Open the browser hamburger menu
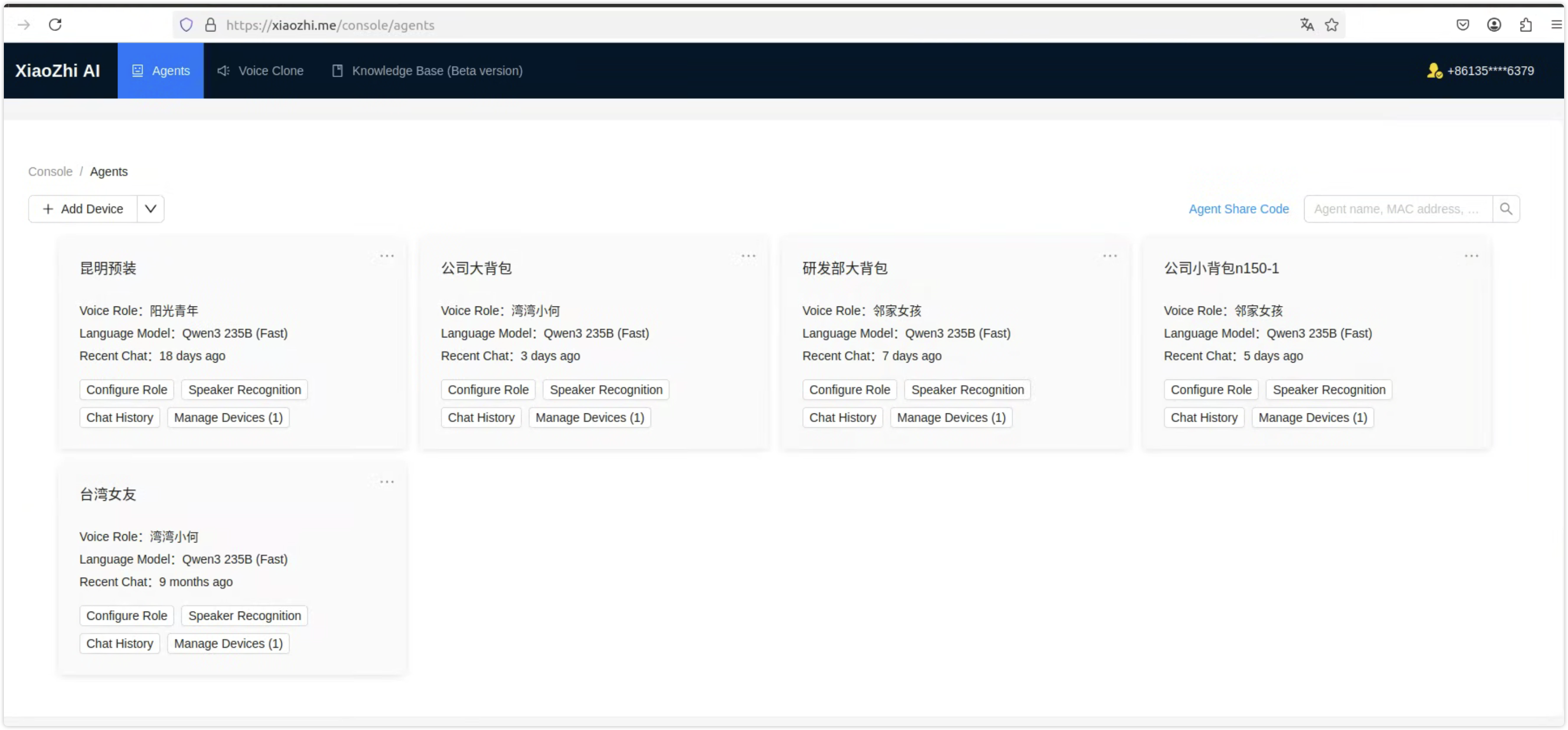The width and height of the screenshot is (1568, 730). click(x=1556, y=25)
